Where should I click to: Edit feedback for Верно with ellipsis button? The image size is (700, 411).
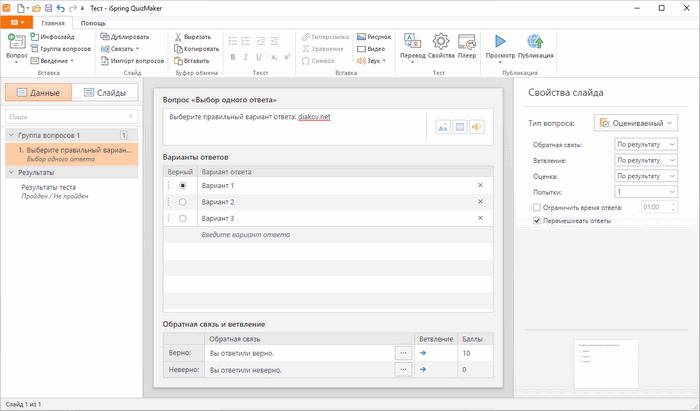404,353
